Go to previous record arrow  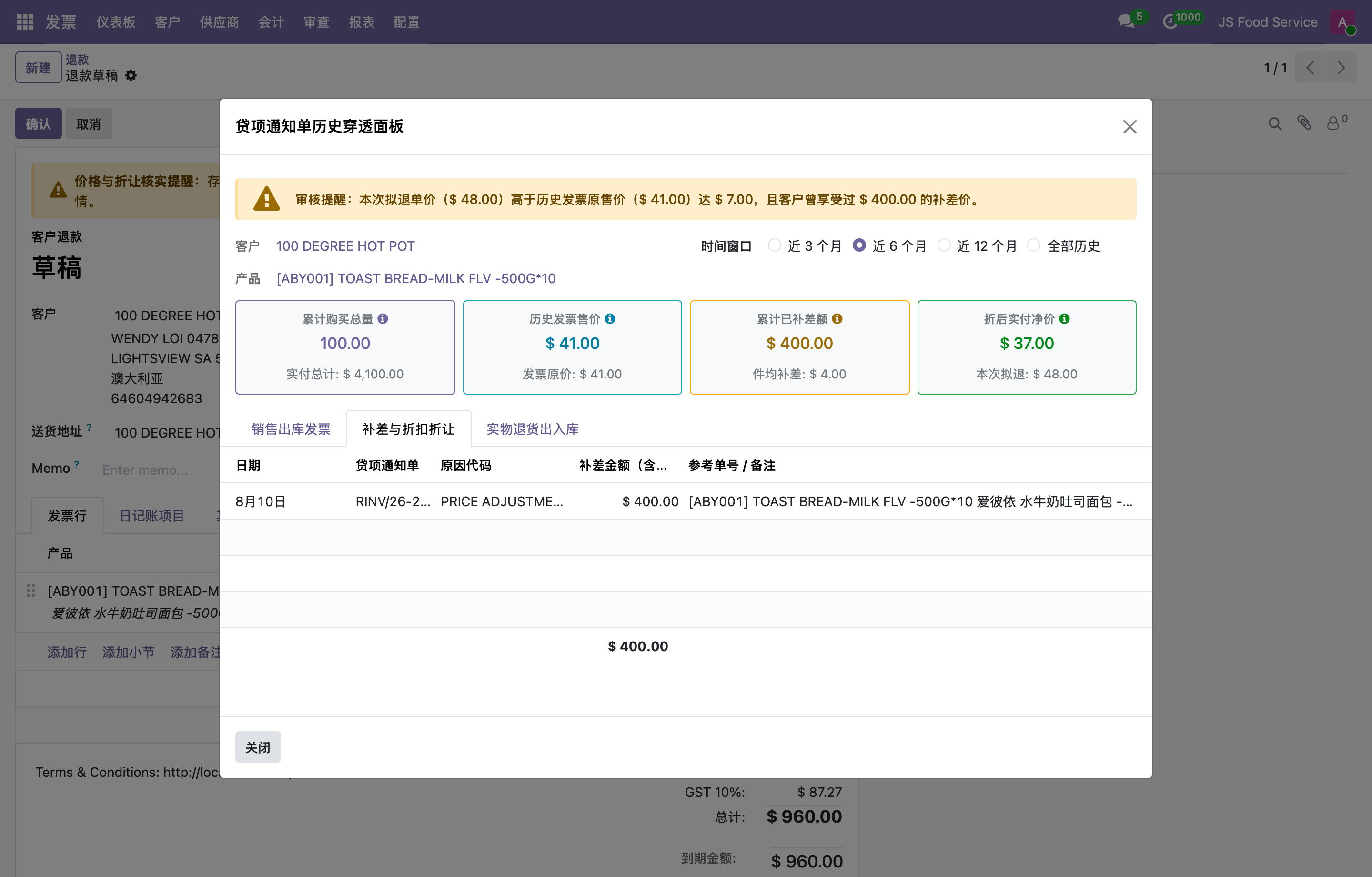pyautogui.click(x=1310, y=68)
